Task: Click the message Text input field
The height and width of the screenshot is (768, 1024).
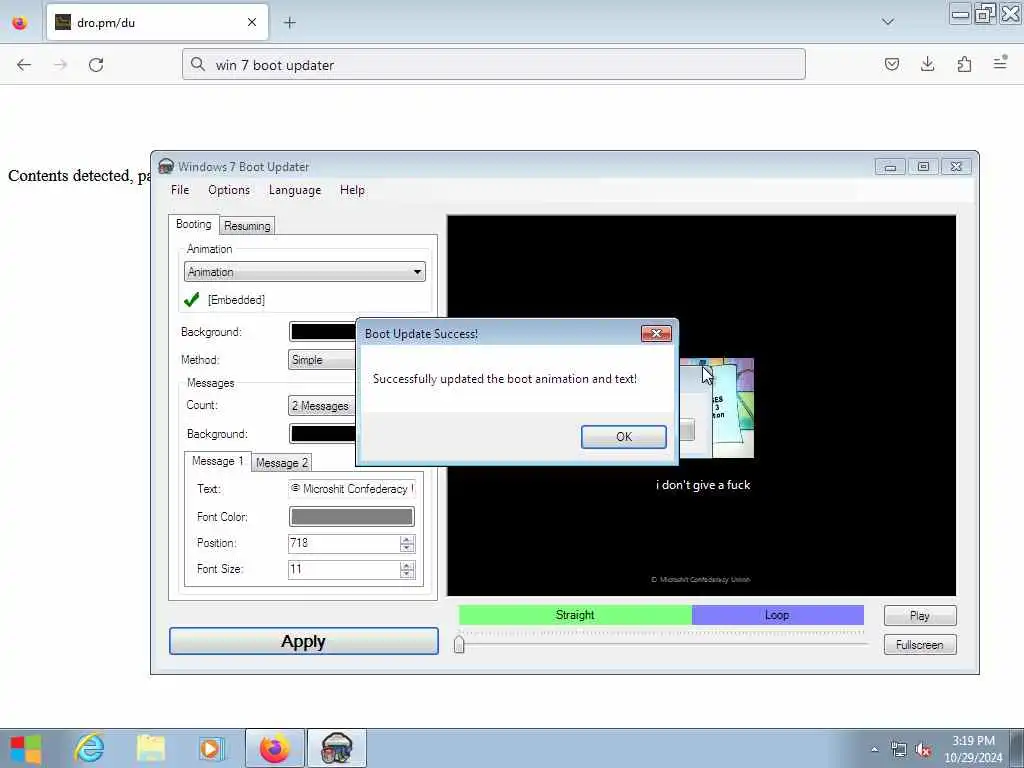Action: pos(352,489)
